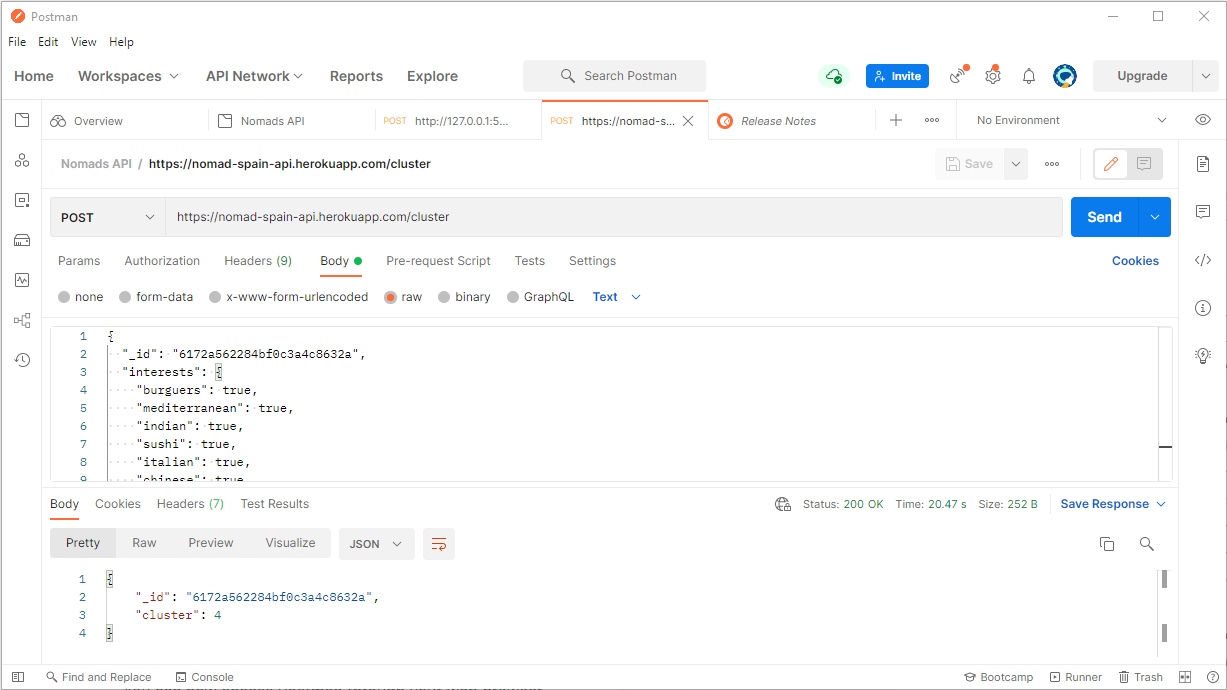Click the Invite button

[897, 76]
